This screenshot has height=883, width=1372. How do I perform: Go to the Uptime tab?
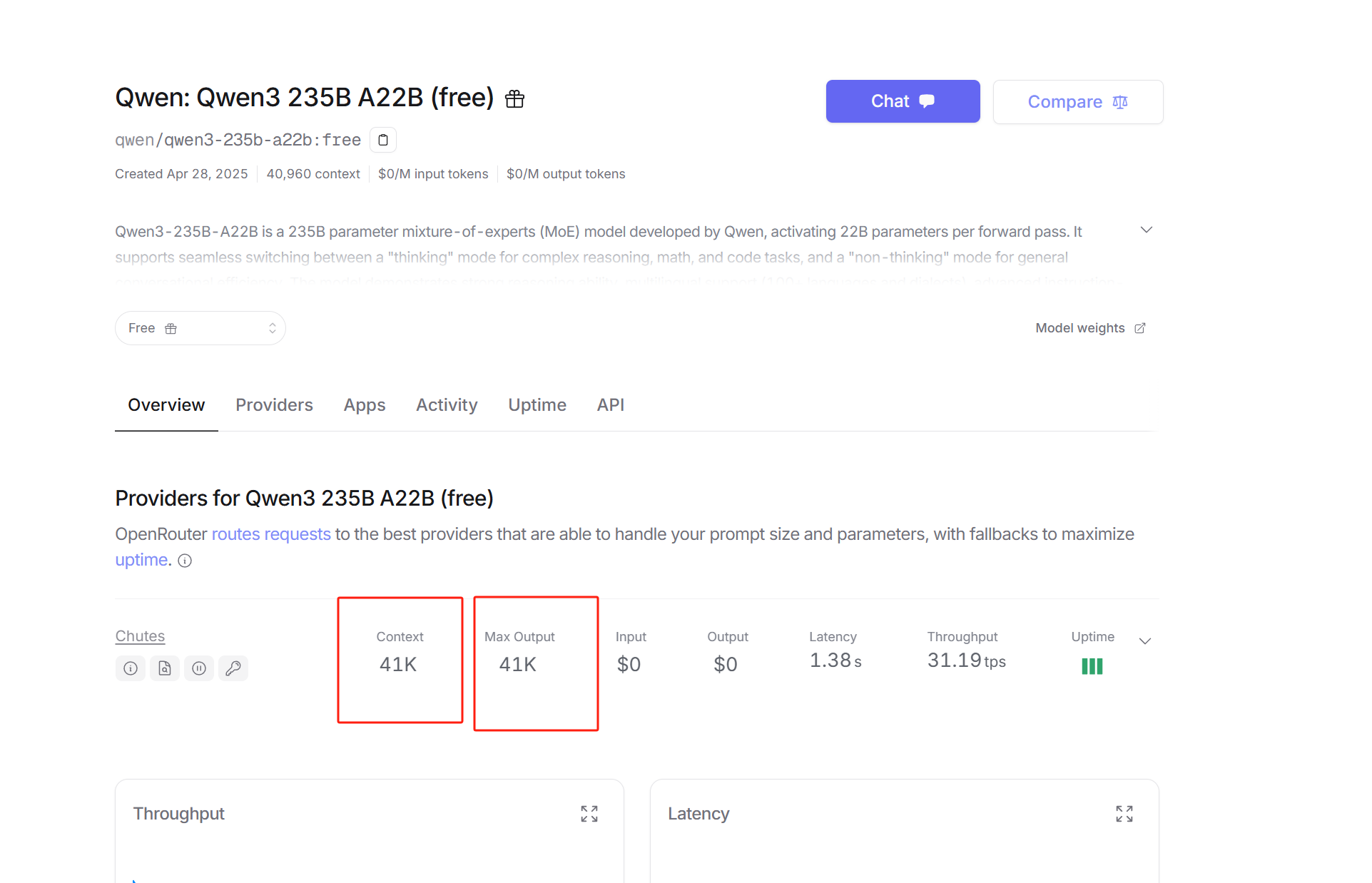click(537, 405)
